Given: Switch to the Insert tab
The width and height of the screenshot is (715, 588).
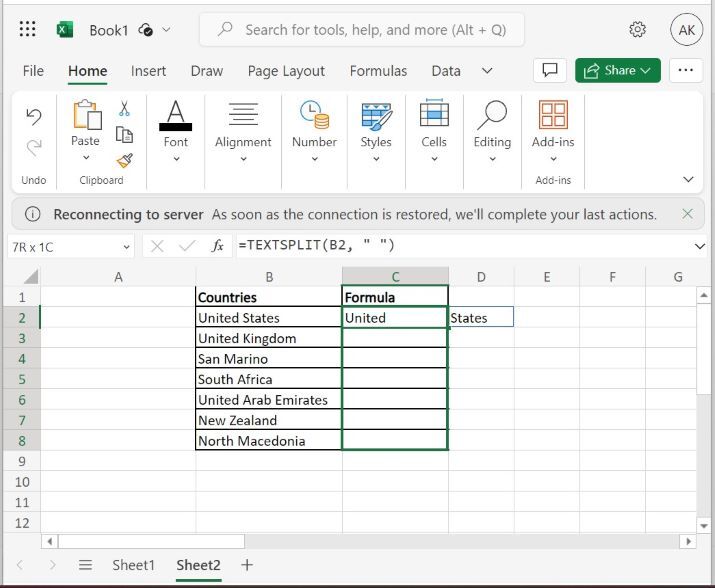Looking at the screenshot, I should 148,71.
